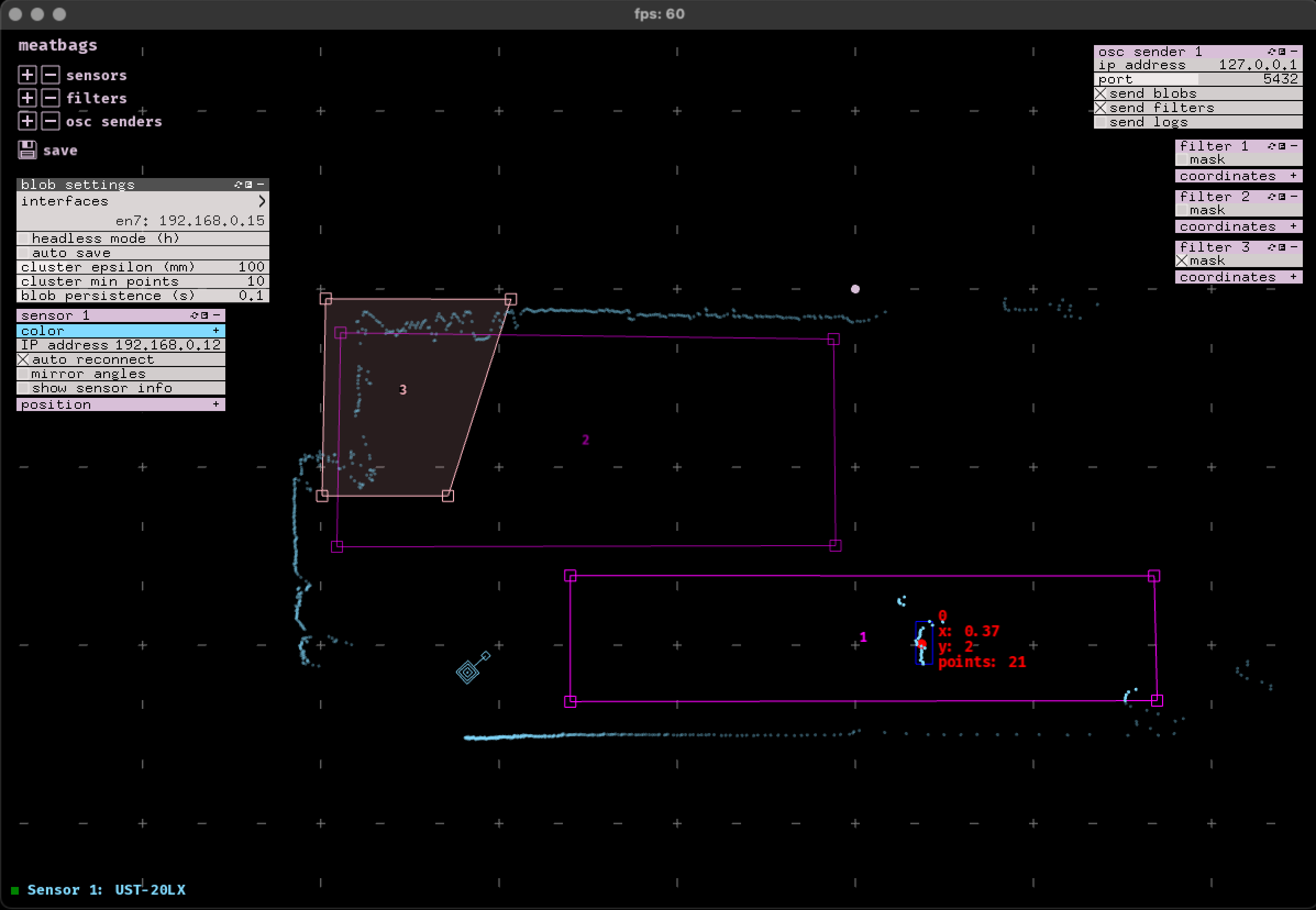Click the save label

coord(60,151)
